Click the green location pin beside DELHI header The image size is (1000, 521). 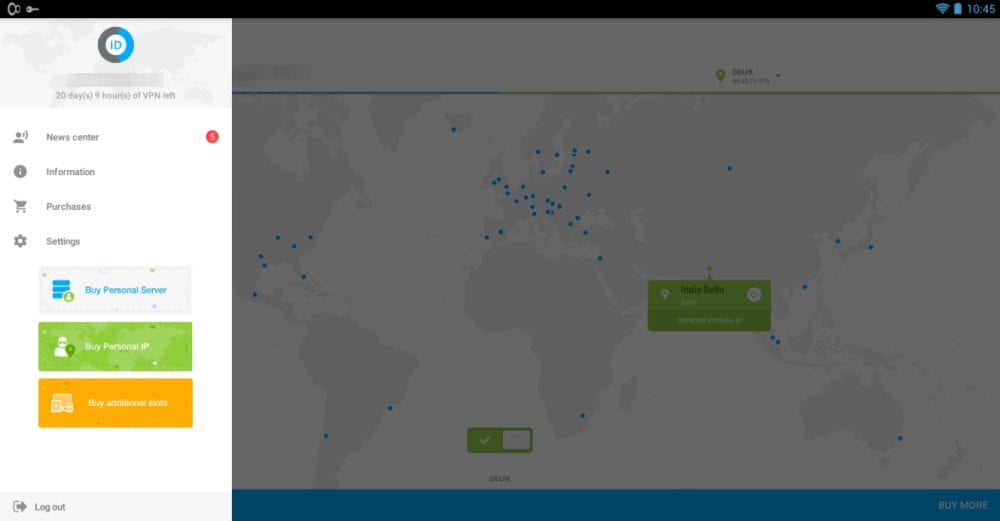[720, 76]
